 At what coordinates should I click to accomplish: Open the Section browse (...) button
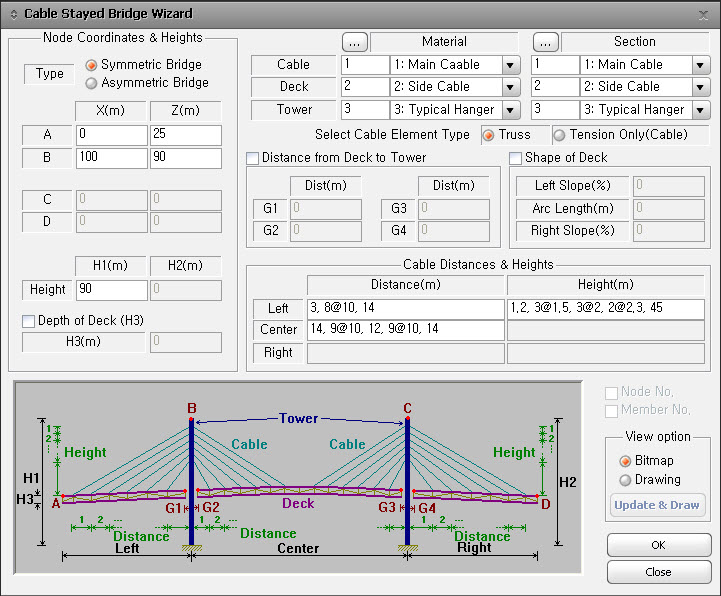(545, 42)
